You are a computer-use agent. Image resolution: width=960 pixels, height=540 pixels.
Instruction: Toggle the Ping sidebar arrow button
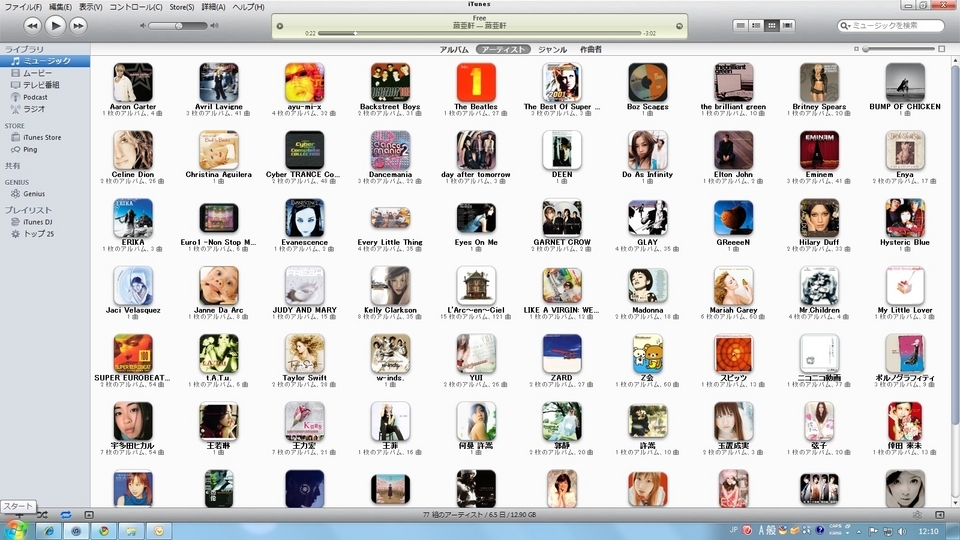[940, 516]
